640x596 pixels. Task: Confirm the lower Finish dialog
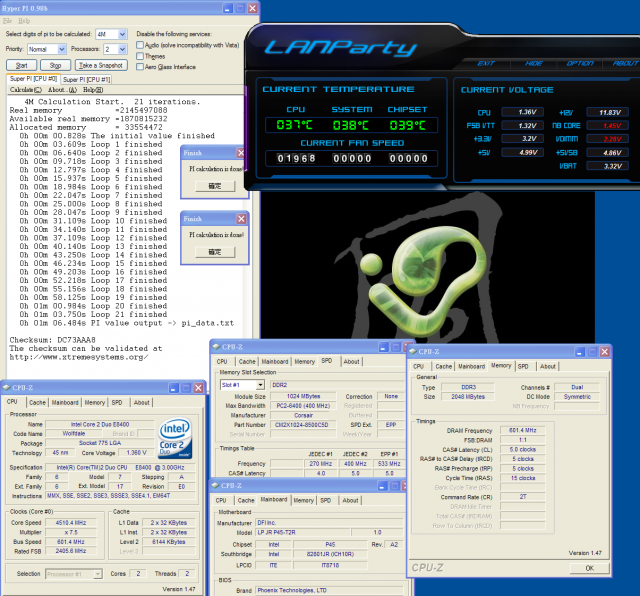point(215,252)
